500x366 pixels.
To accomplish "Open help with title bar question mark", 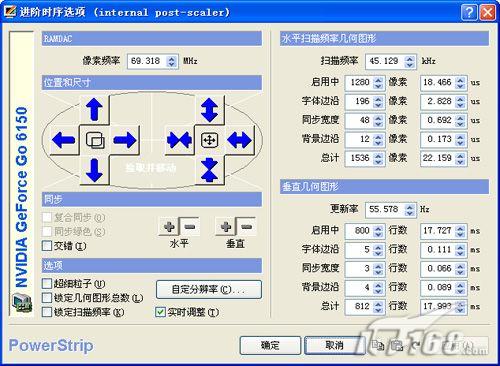I will pyautogui.click(x=469, y=12).
